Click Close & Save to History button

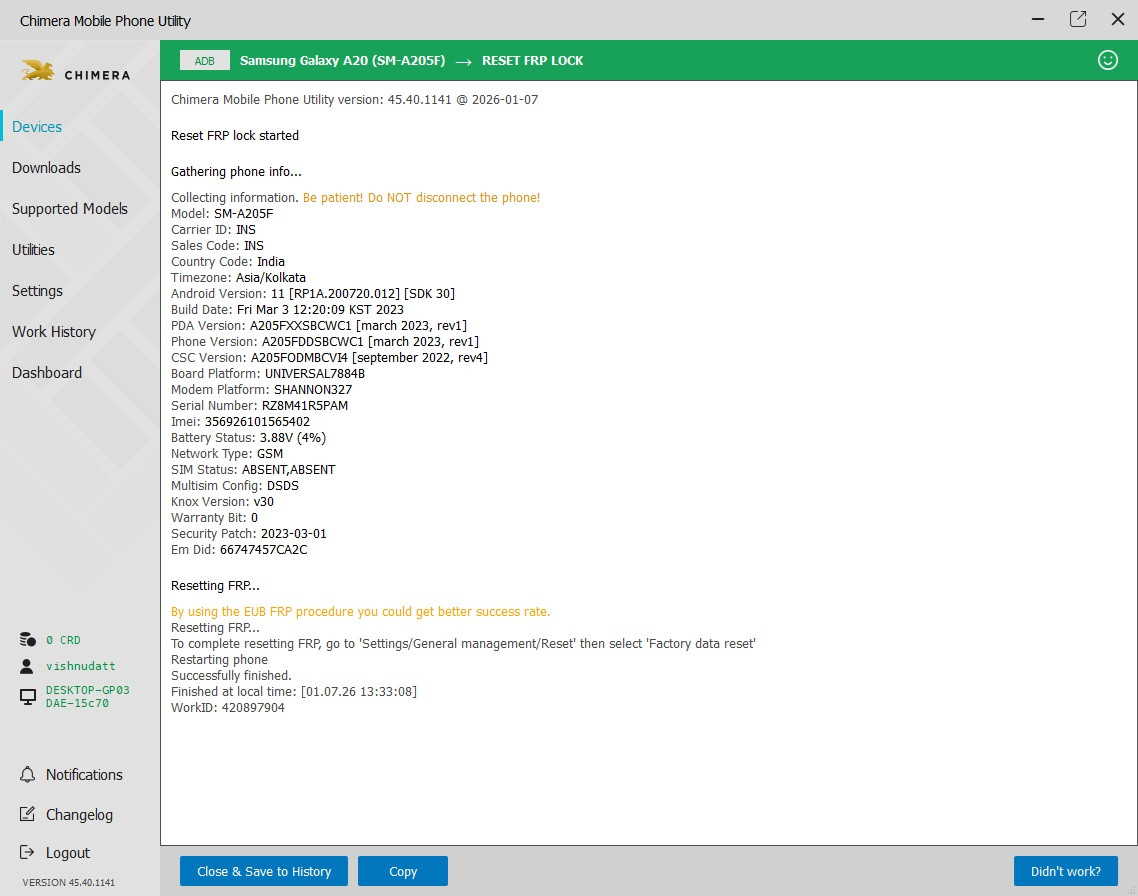click(x=264, y=871)
